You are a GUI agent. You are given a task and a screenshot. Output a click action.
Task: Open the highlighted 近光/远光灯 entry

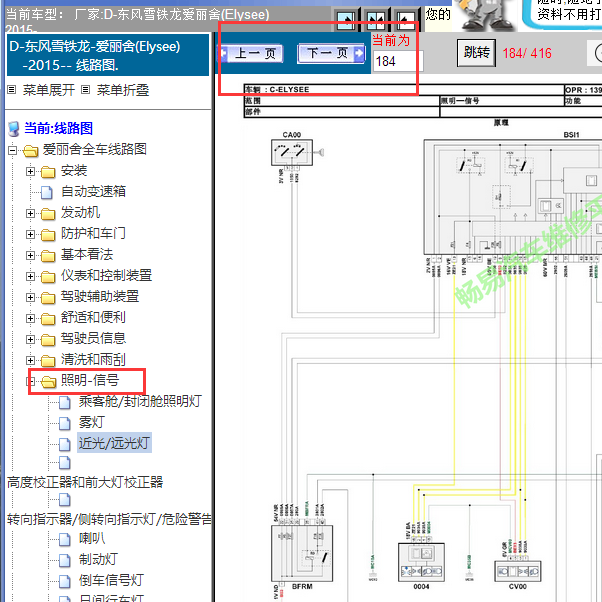[x=114, y=443]
